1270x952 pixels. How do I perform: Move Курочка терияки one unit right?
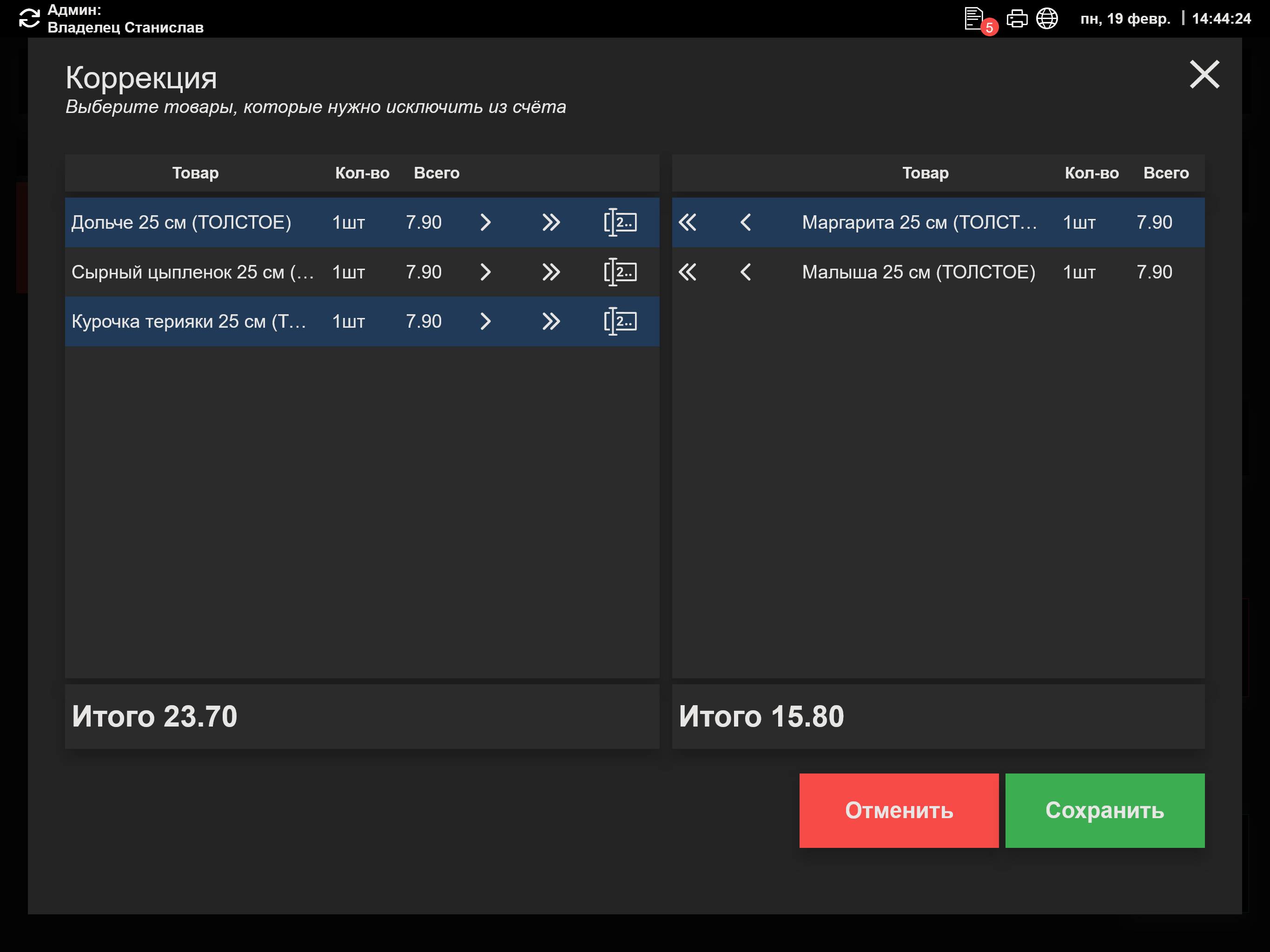tap(485, 321)
